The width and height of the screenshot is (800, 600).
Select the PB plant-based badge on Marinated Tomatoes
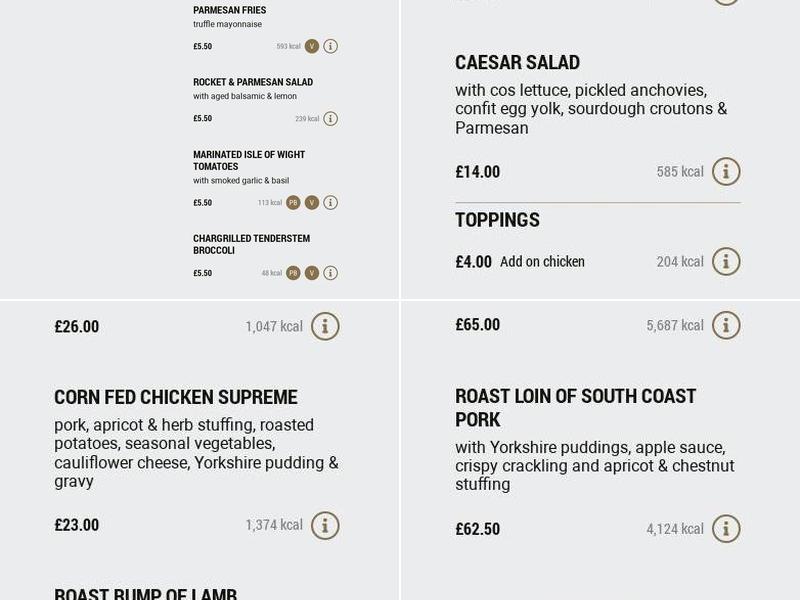coord(291,203)
